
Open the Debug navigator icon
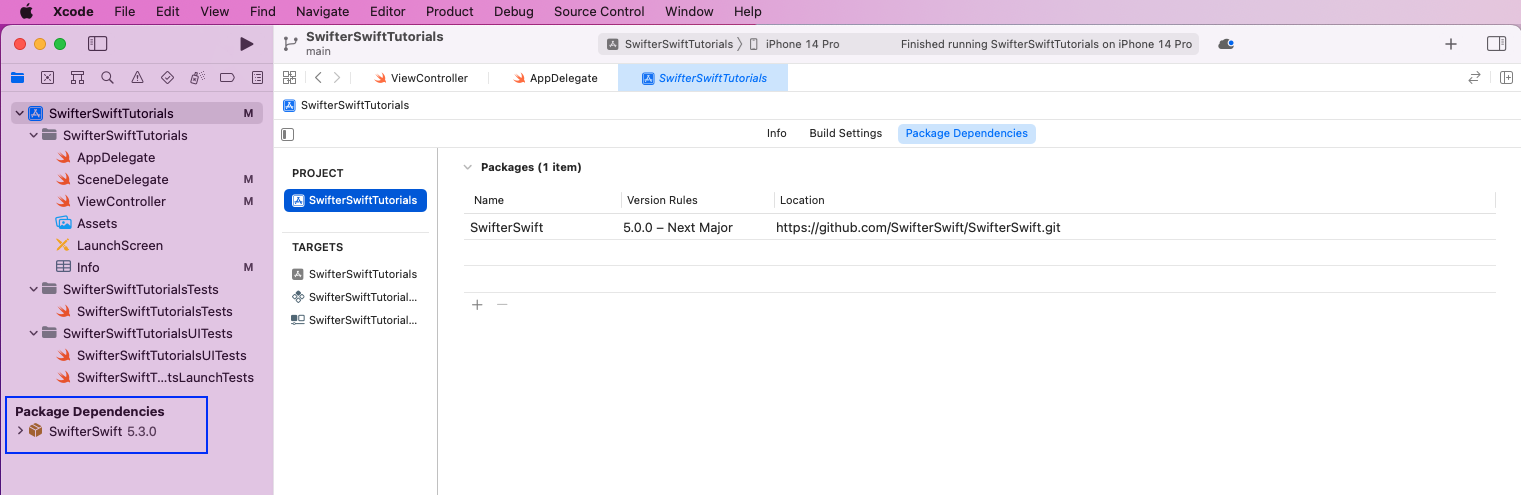(x=197, y=78)
